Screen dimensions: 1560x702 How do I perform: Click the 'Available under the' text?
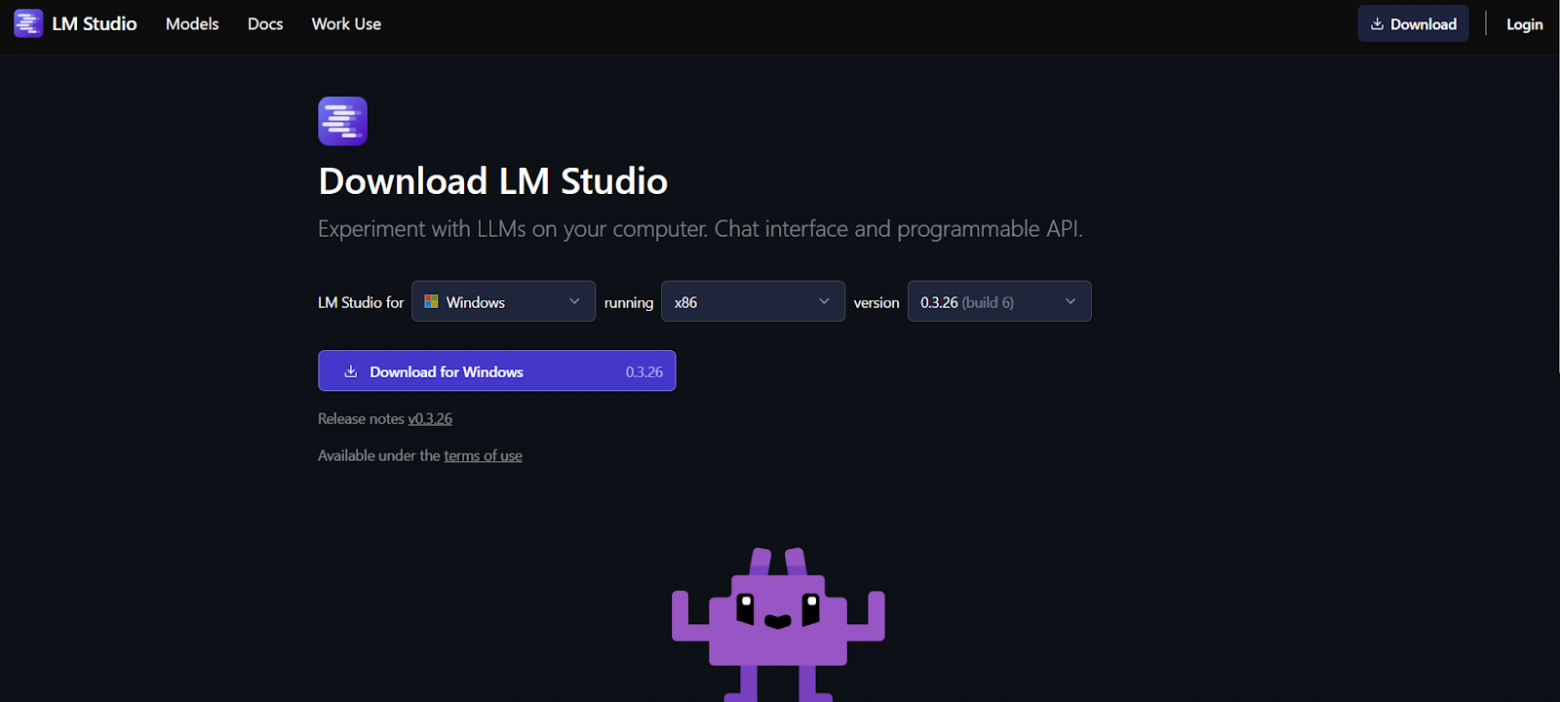pyautogui.click(x=379, y=456)
